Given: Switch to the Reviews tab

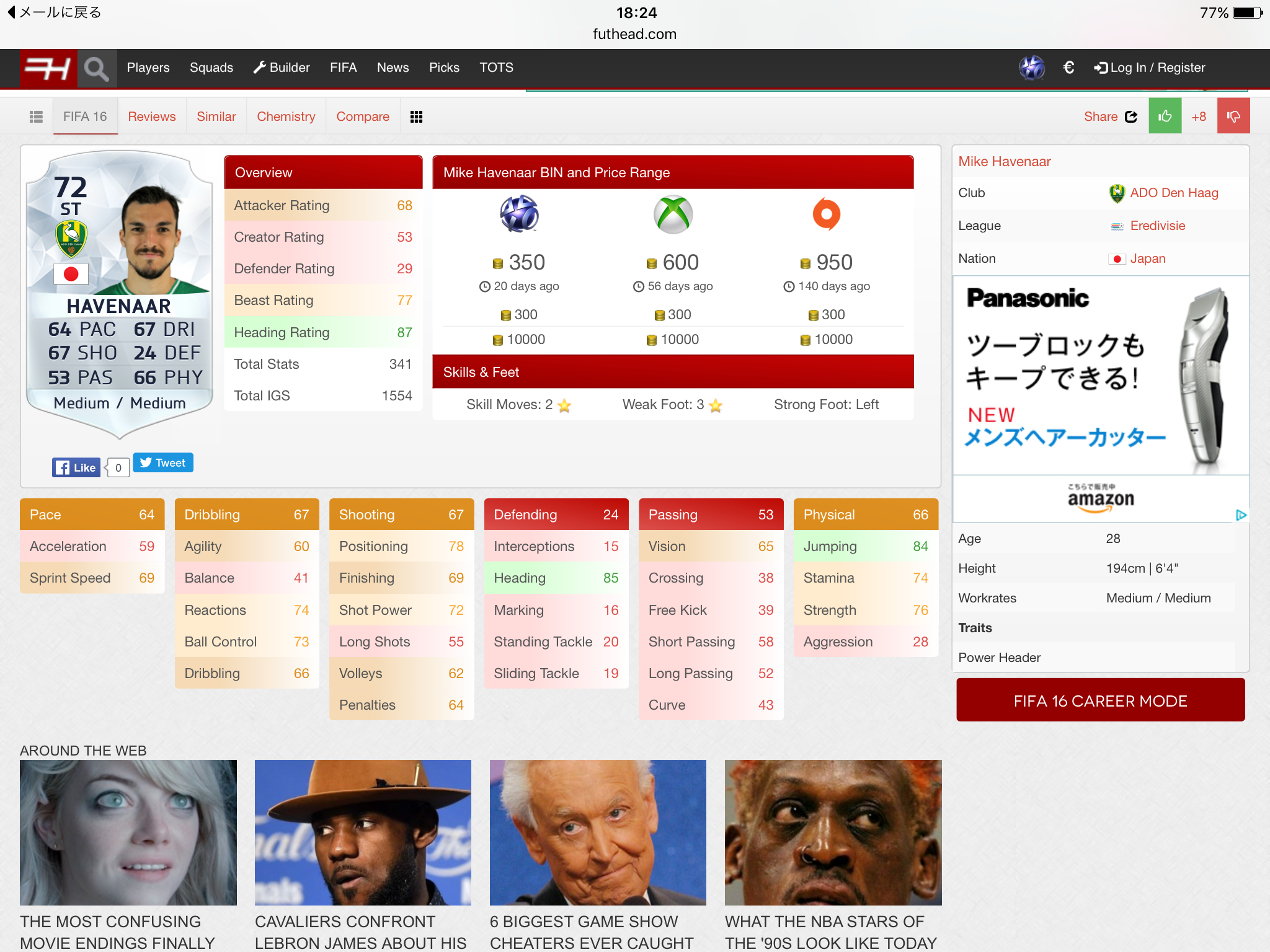Looking at the screenshot, I should tap(152, 117).
